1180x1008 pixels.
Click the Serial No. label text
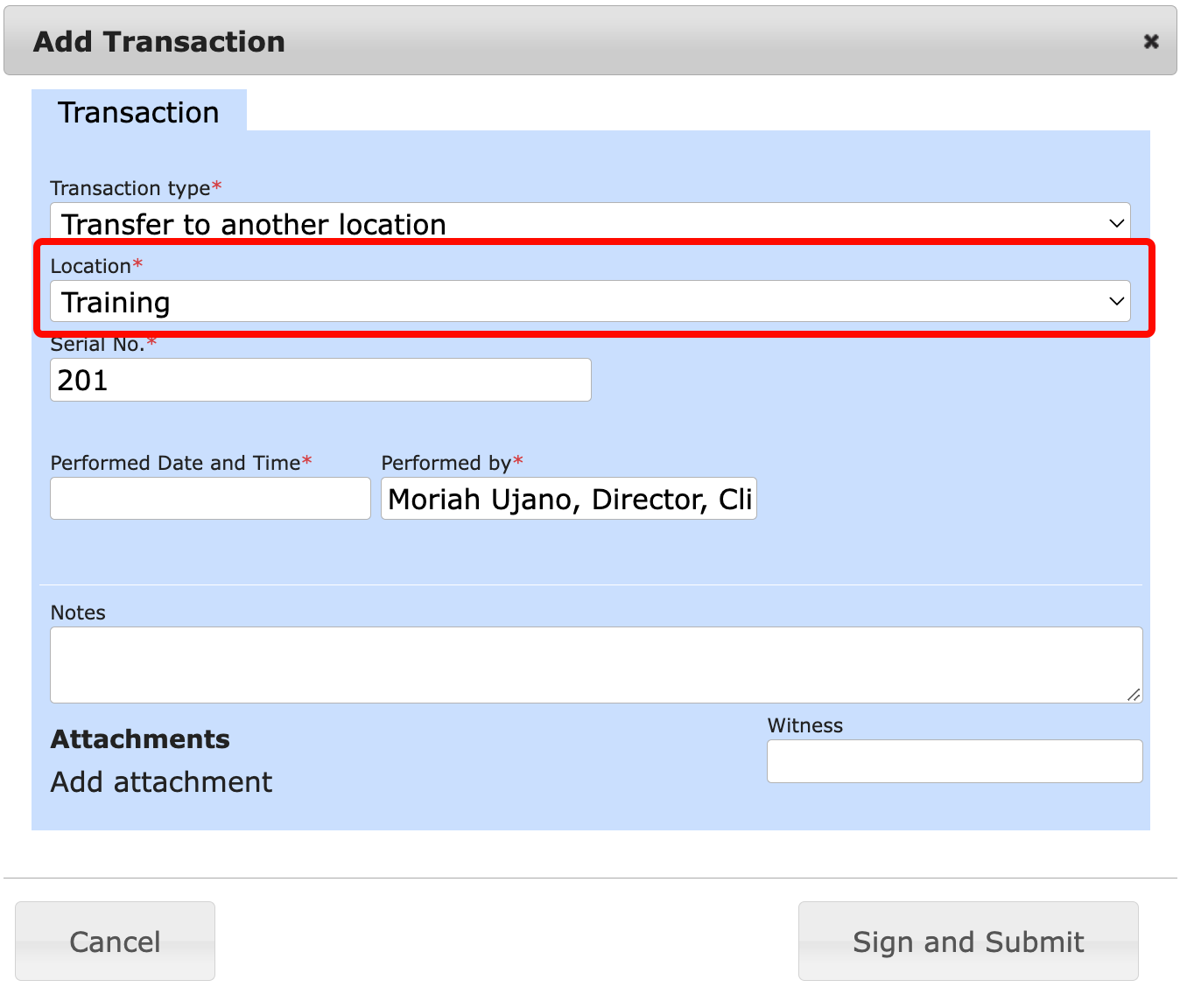(x=97, y=345)
